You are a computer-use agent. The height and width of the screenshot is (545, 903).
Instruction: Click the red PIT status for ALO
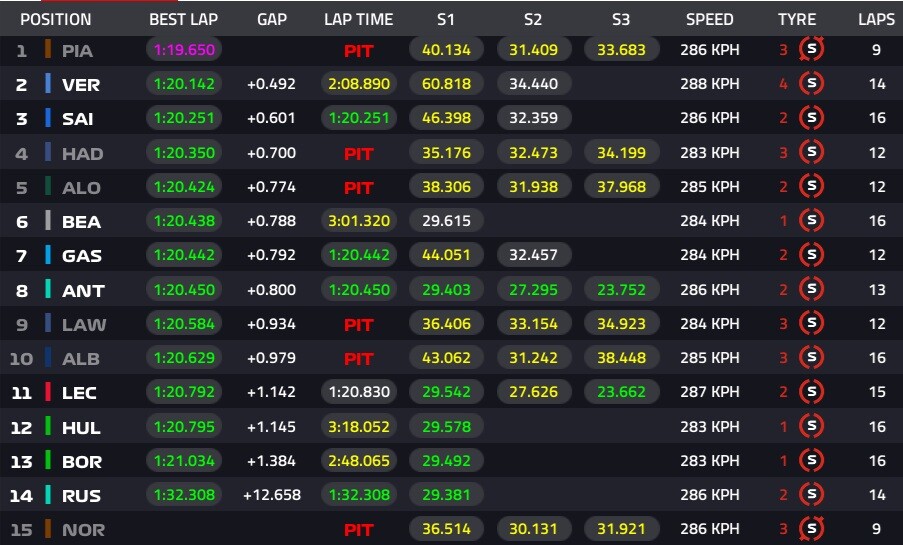358,187
